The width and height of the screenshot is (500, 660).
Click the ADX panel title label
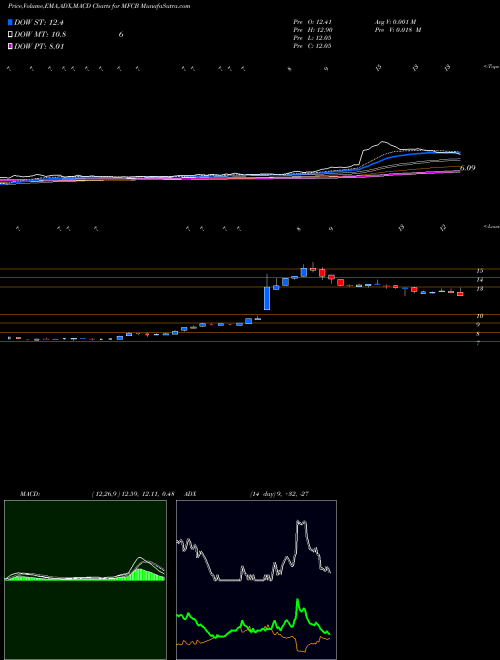coord(191,494)
